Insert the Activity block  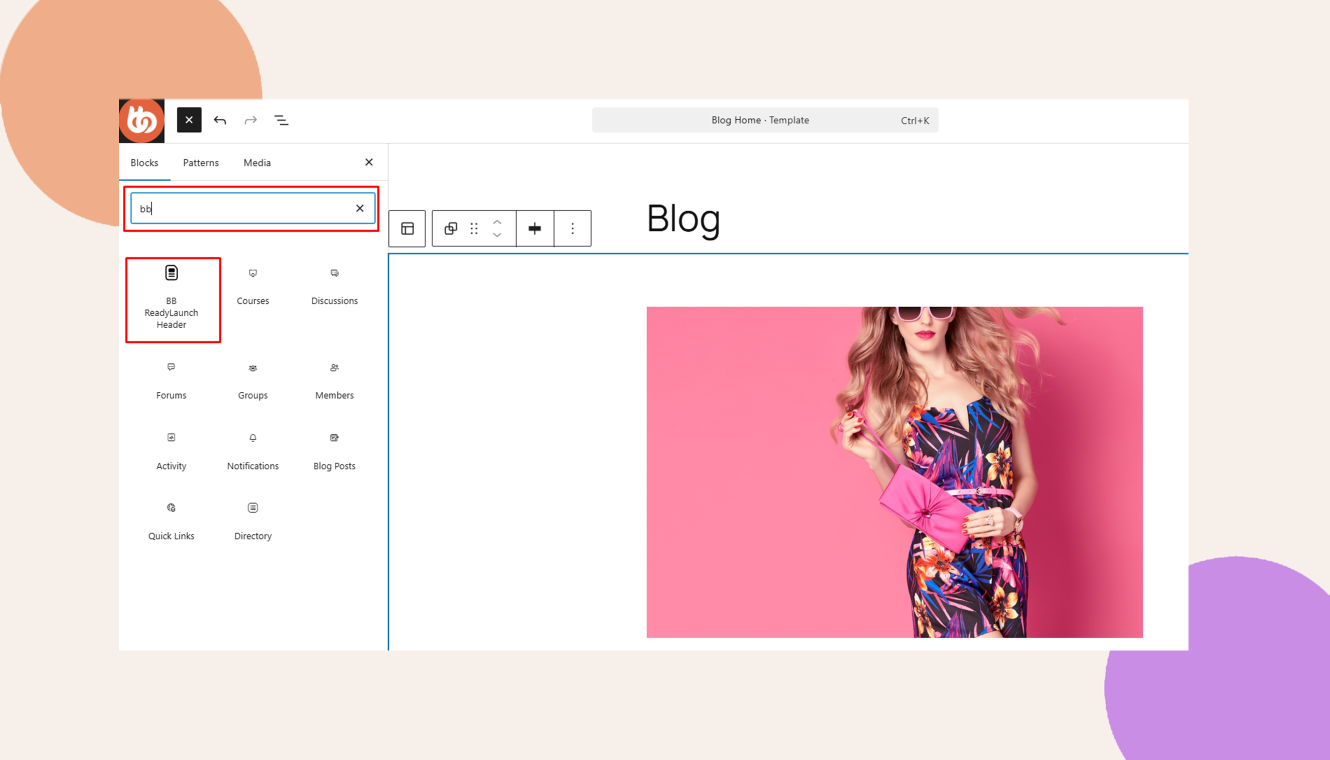[171, 452]
